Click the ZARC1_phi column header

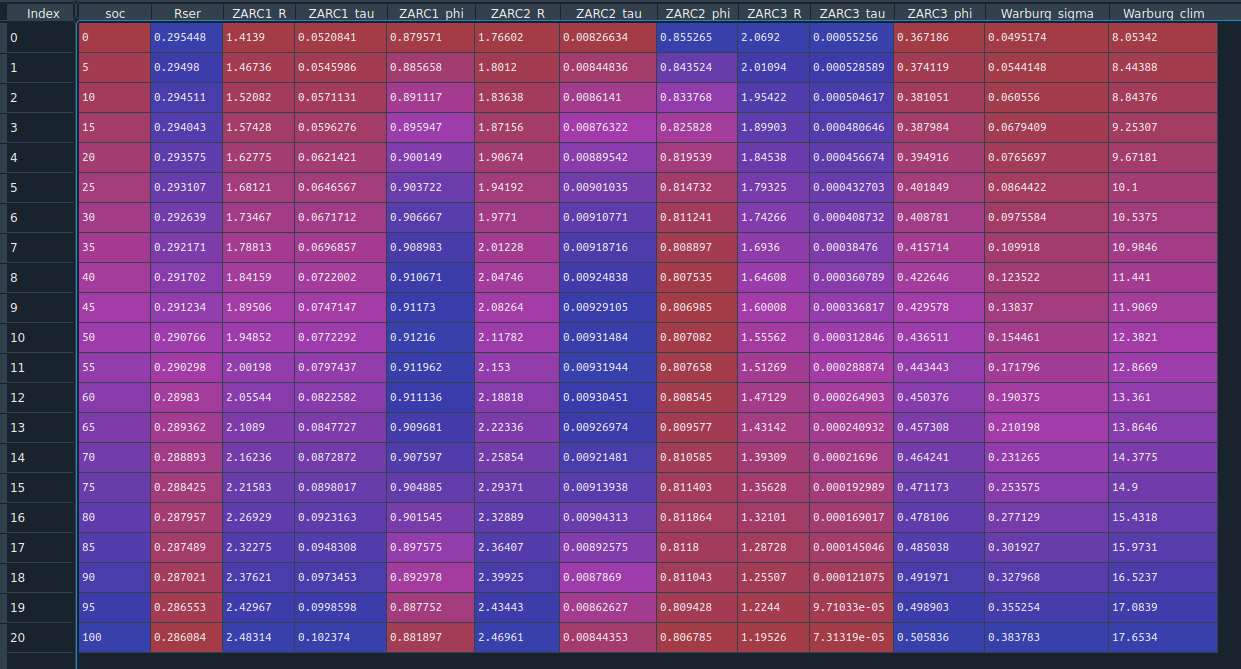click(x=431, y=14)
